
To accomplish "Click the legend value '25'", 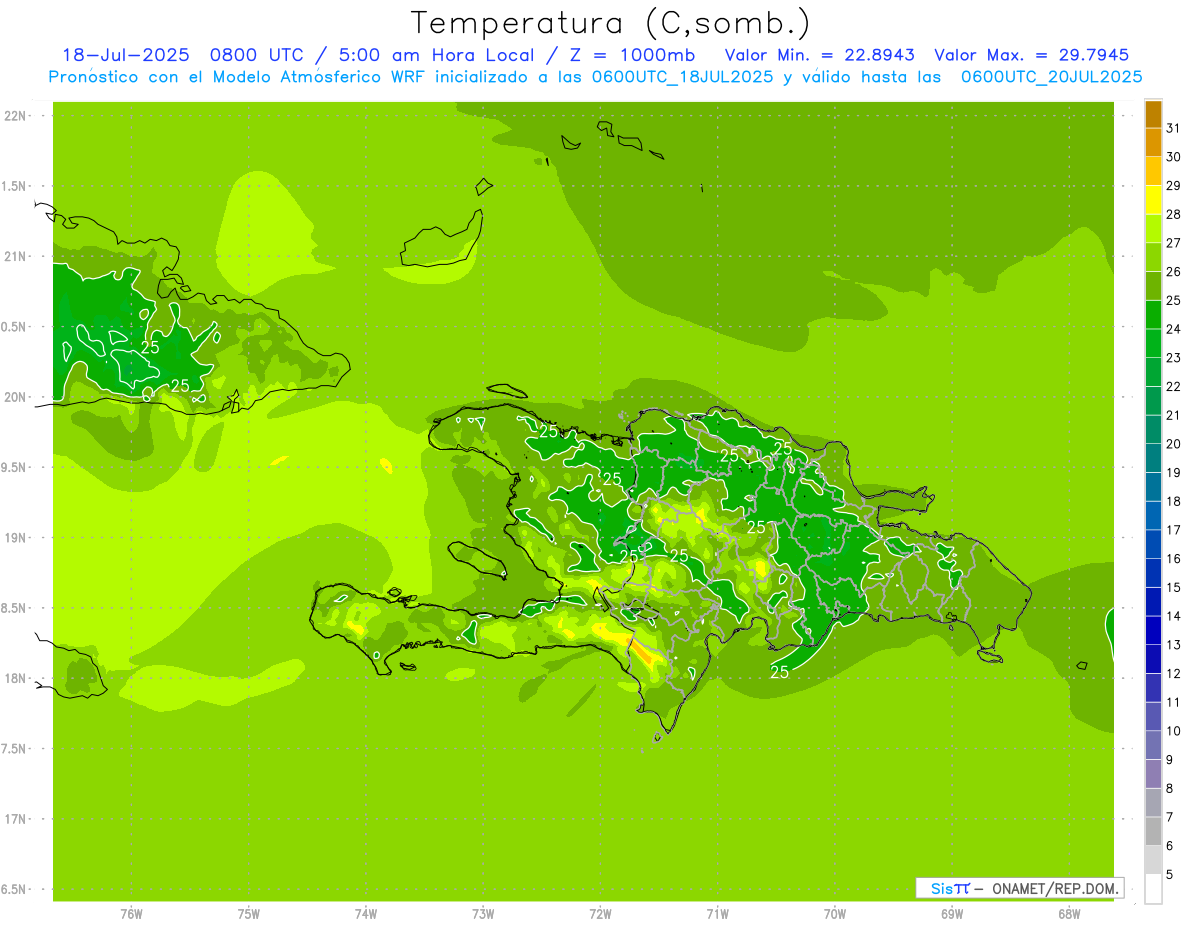I will click(1174, 300).
